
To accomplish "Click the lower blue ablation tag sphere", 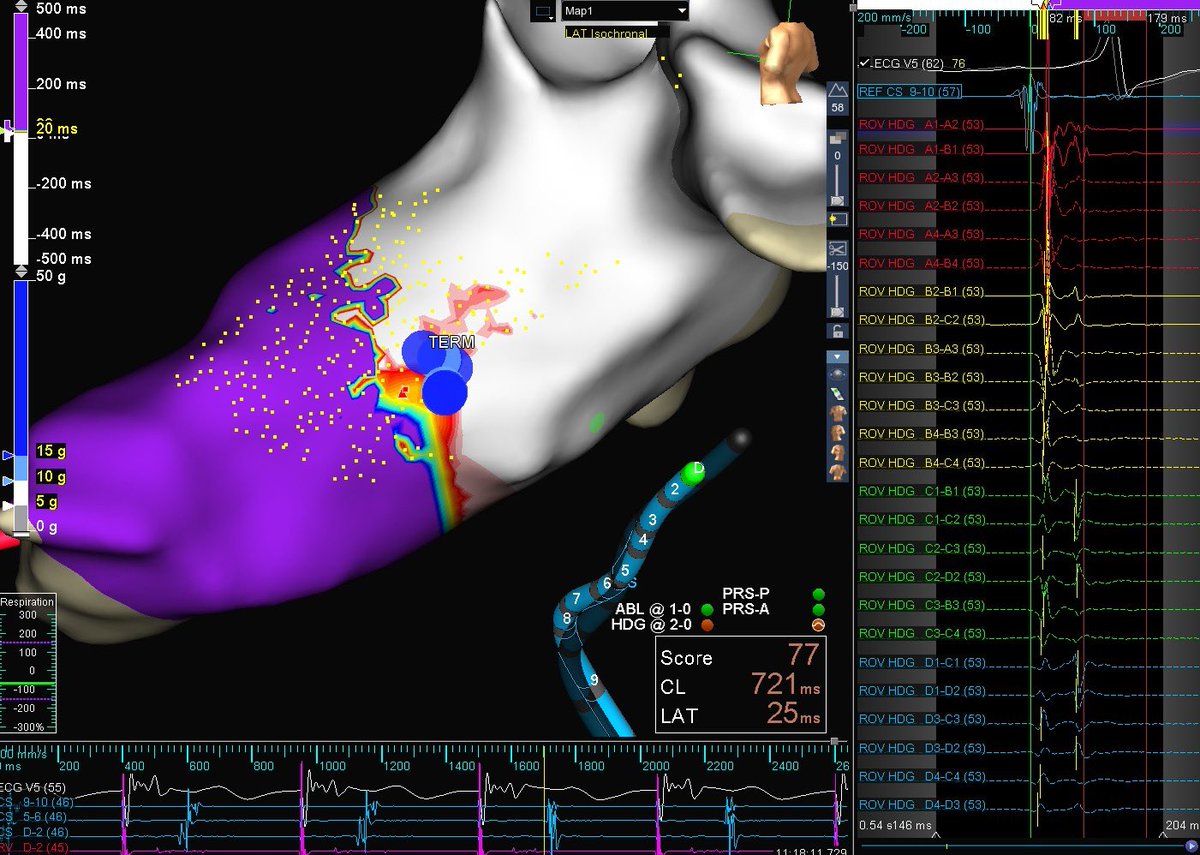I will point(446,391).
